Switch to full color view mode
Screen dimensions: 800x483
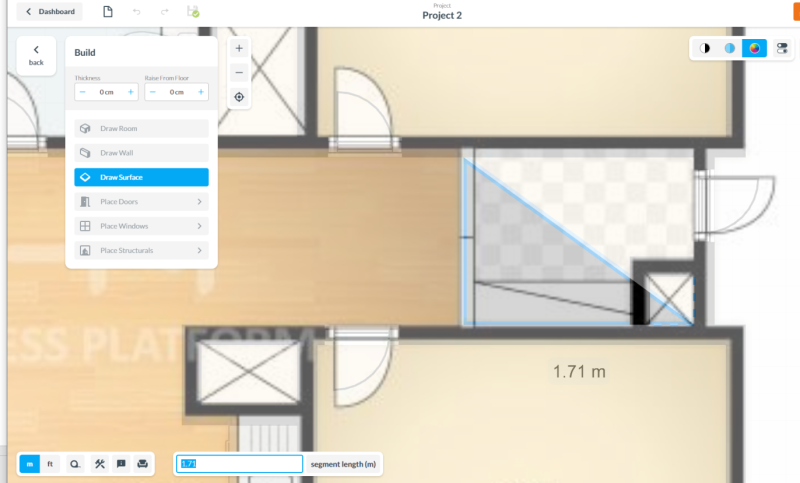click(754, 48)
